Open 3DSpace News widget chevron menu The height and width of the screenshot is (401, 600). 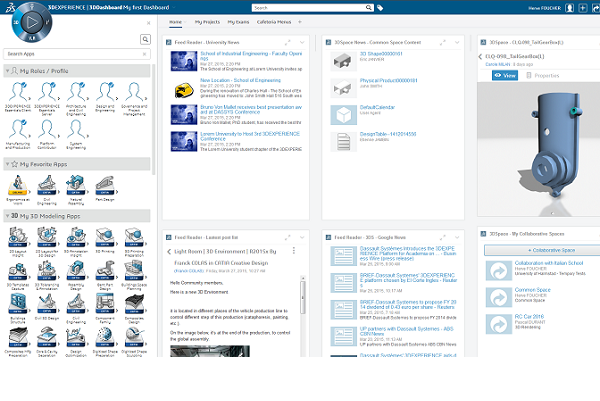[457, 42]
